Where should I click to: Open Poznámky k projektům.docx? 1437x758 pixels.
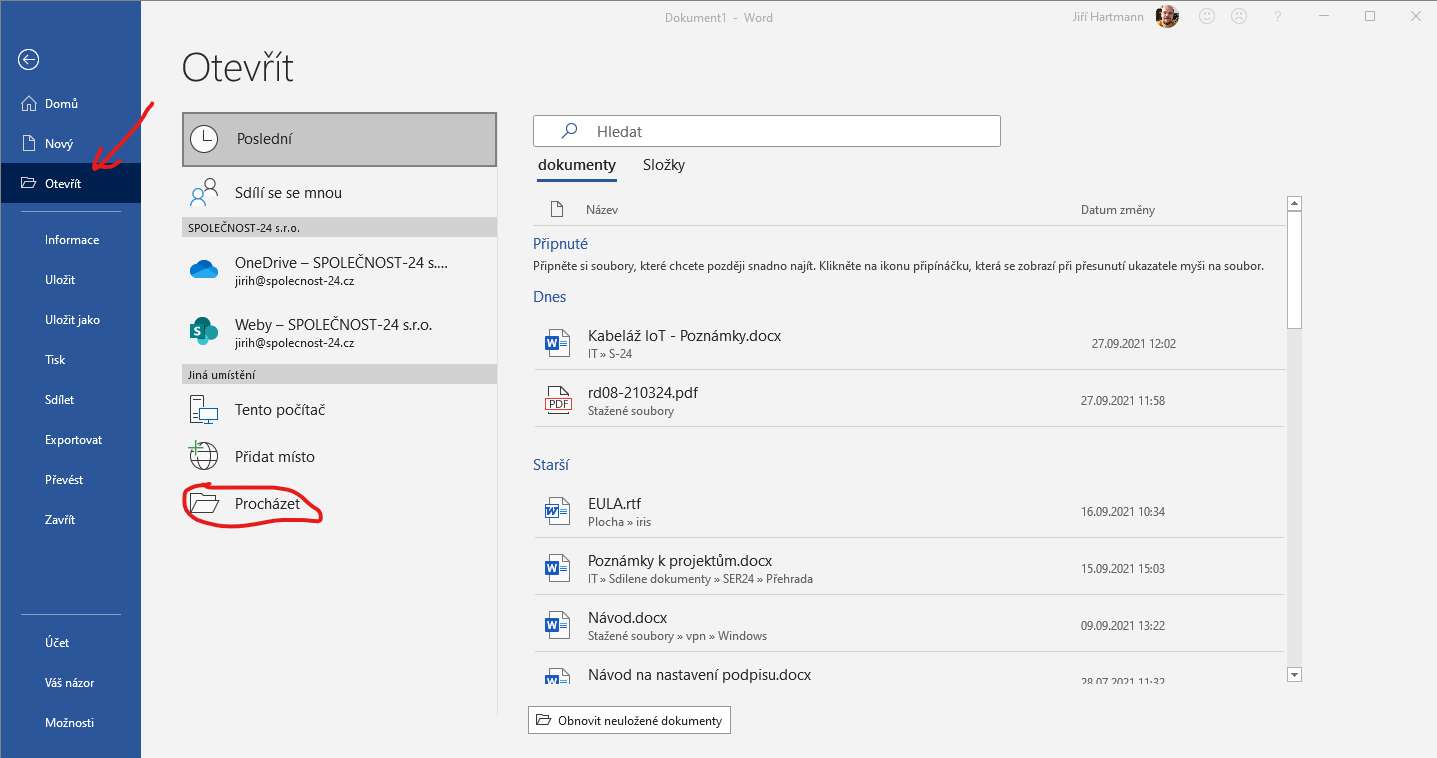click(x=910, y=568)
